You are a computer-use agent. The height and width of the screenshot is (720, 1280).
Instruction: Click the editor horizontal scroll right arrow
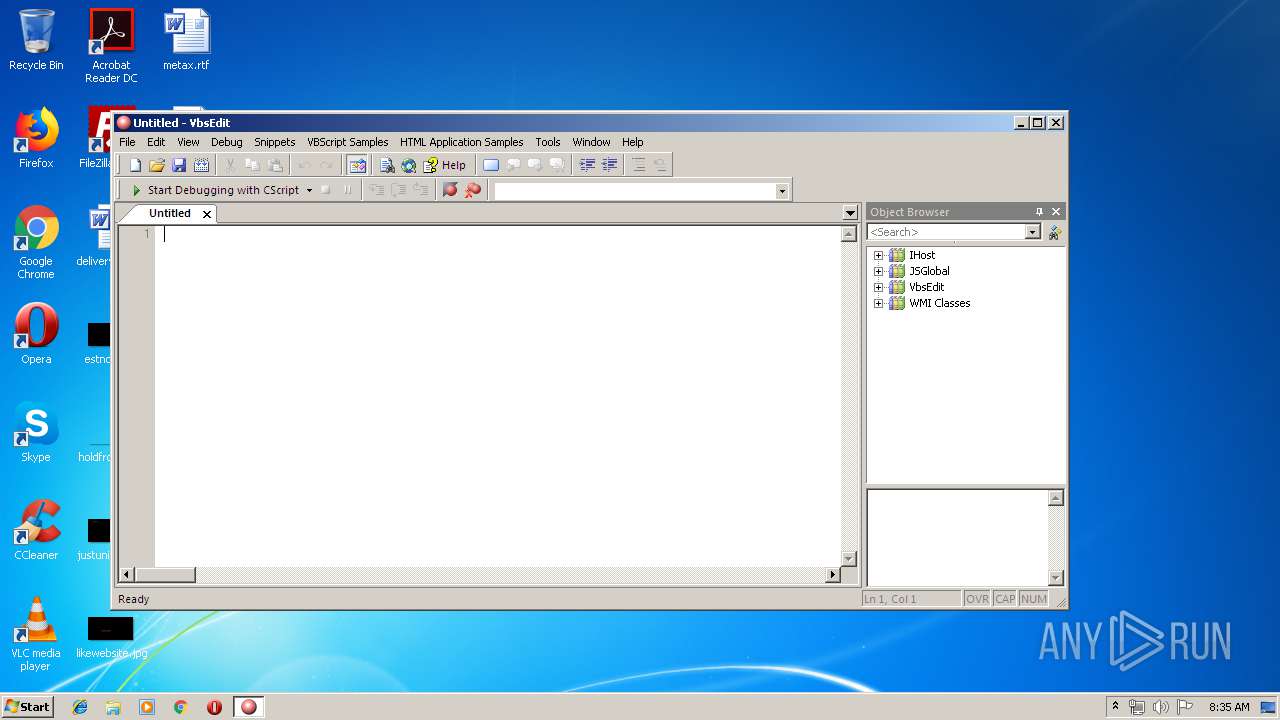pos(832,575)
